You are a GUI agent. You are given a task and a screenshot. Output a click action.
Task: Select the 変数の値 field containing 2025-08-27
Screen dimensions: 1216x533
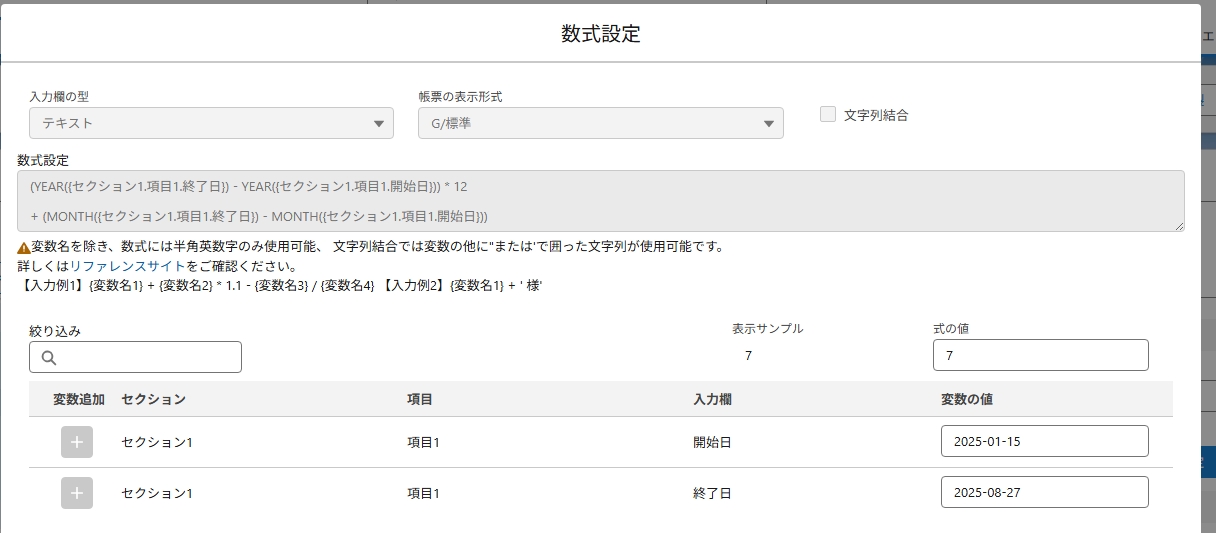[x=1044, y=492]
